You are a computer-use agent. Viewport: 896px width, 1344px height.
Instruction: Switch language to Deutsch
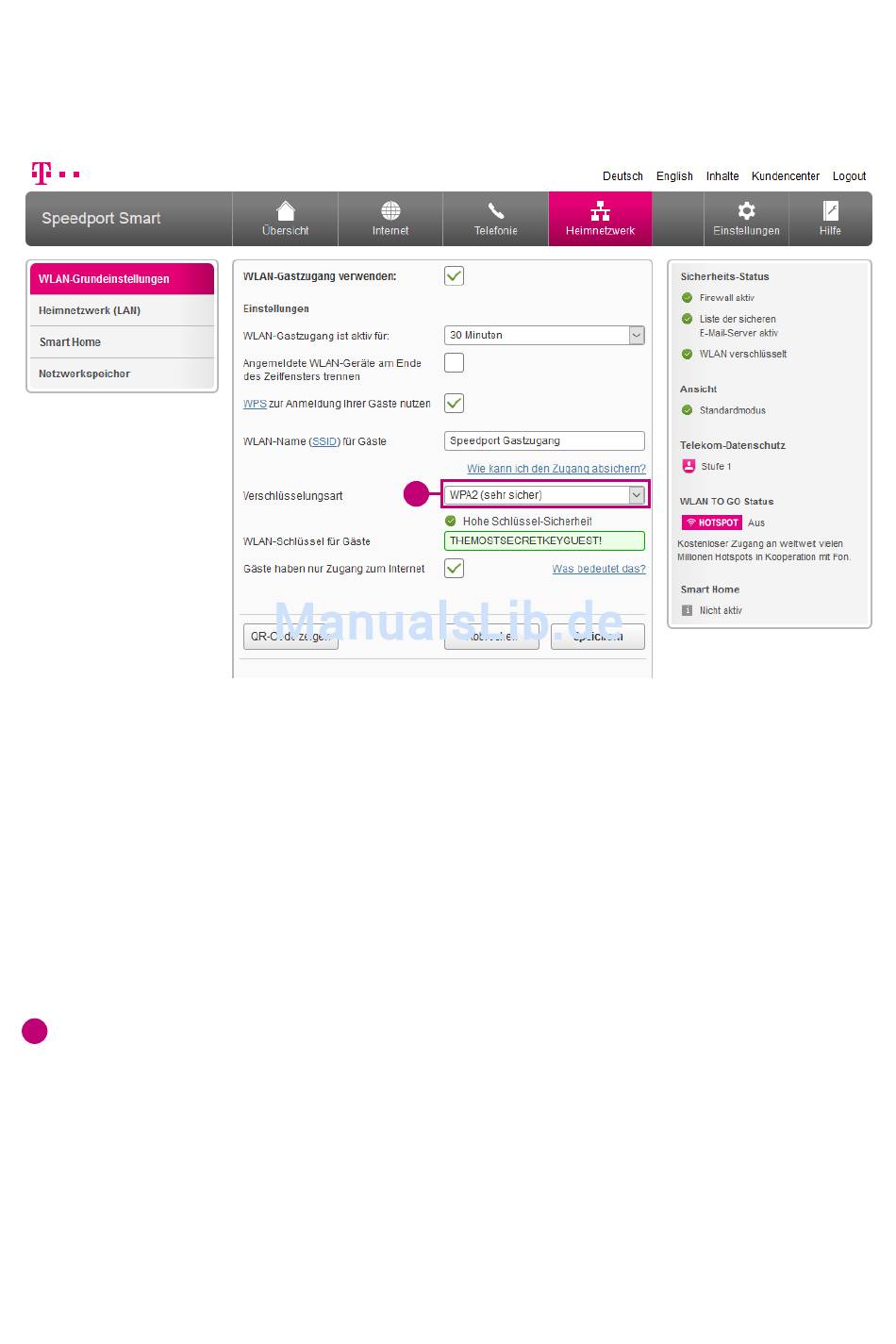[x=622, y=176]
